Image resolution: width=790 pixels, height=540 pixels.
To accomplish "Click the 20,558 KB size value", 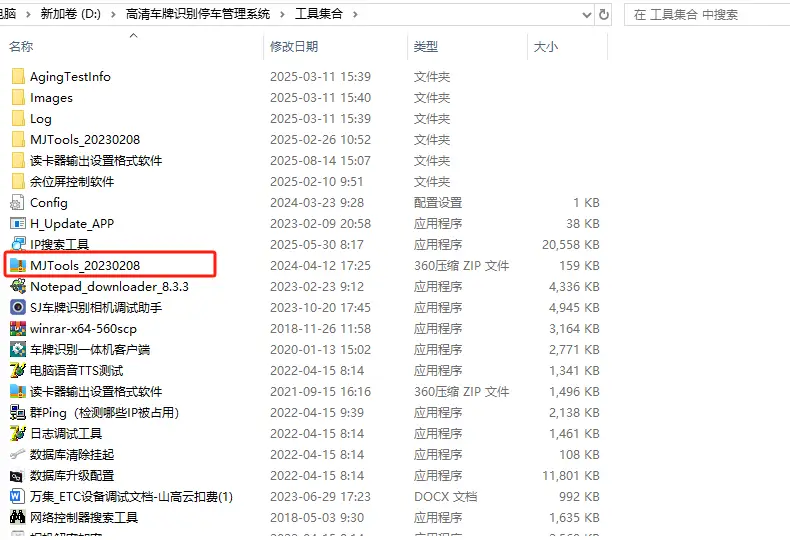I will 571,245.
